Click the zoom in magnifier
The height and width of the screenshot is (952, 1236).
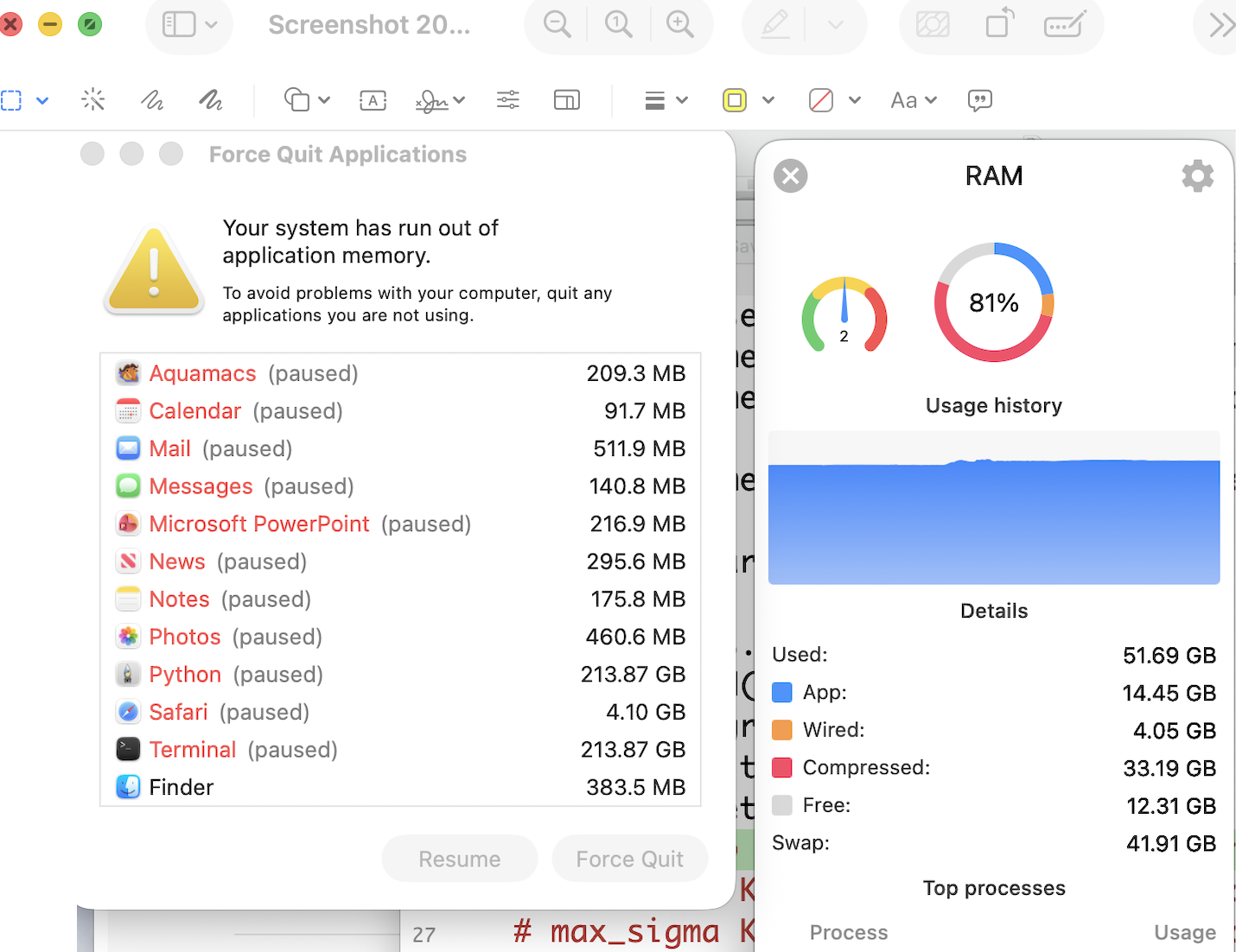click(x=680, y=25)
